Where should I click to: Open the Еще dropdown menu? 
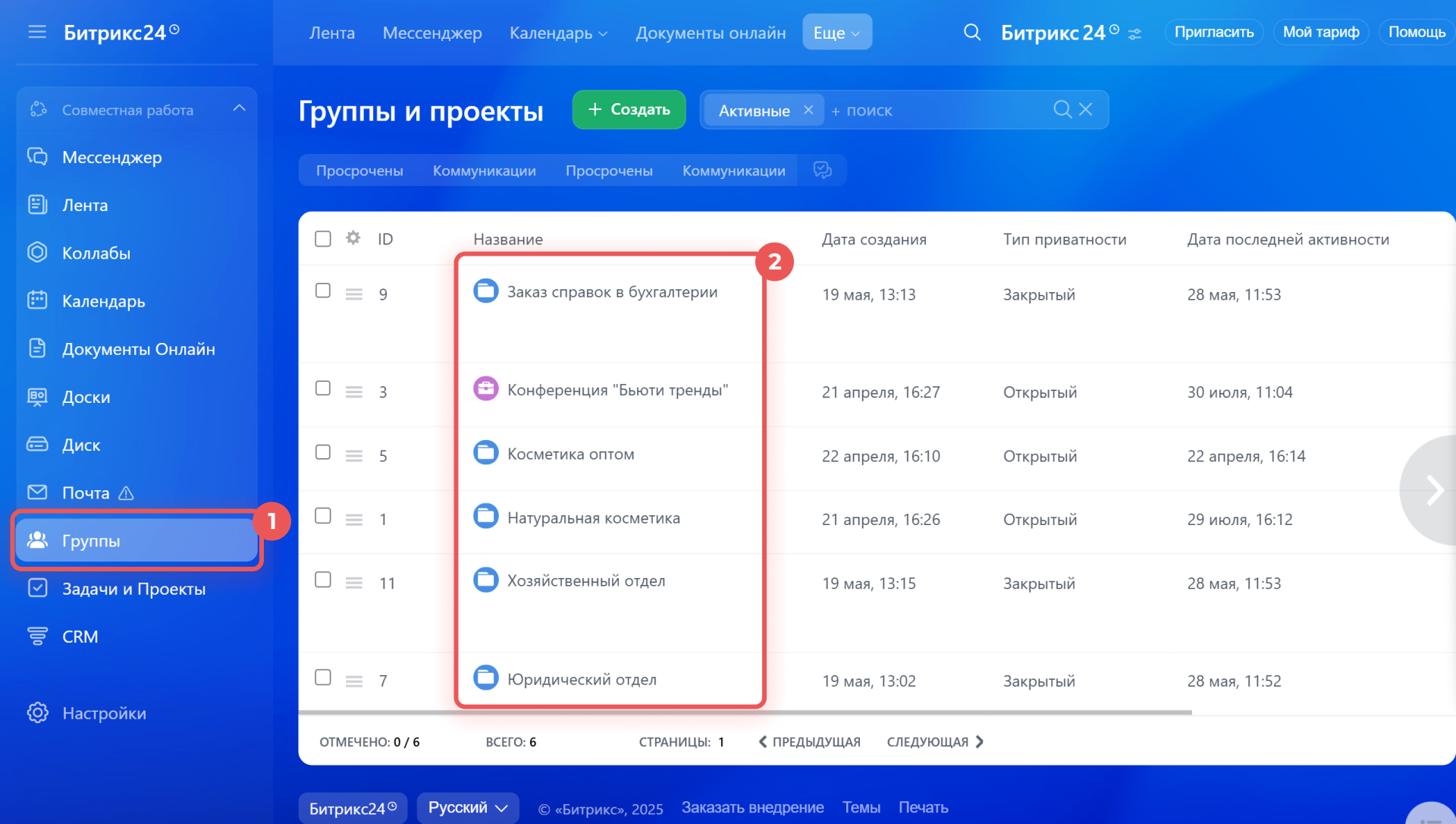pos(836,32)
